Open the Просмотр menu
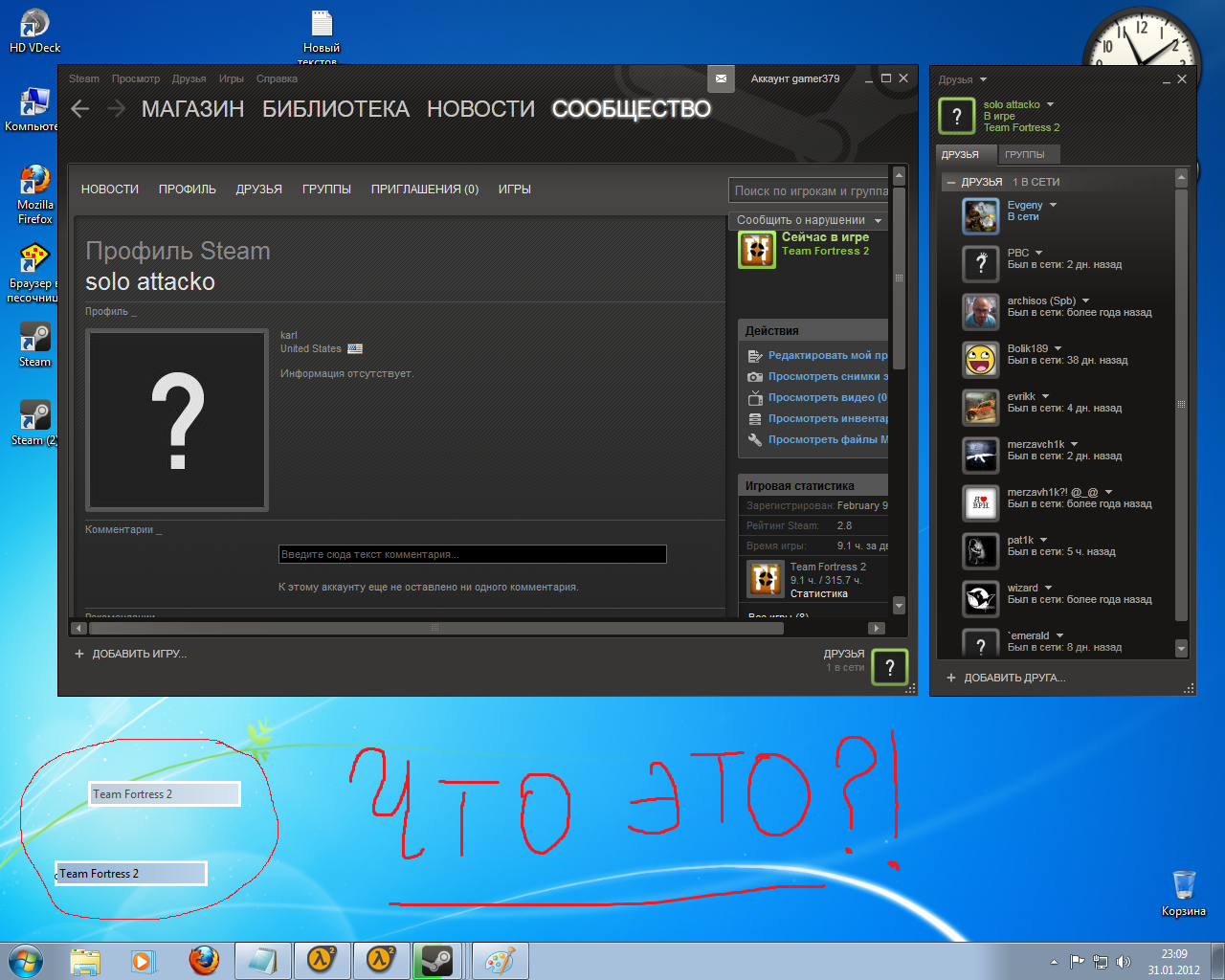The width and height of the screenshot is (1225, 980). pos(136,78)
